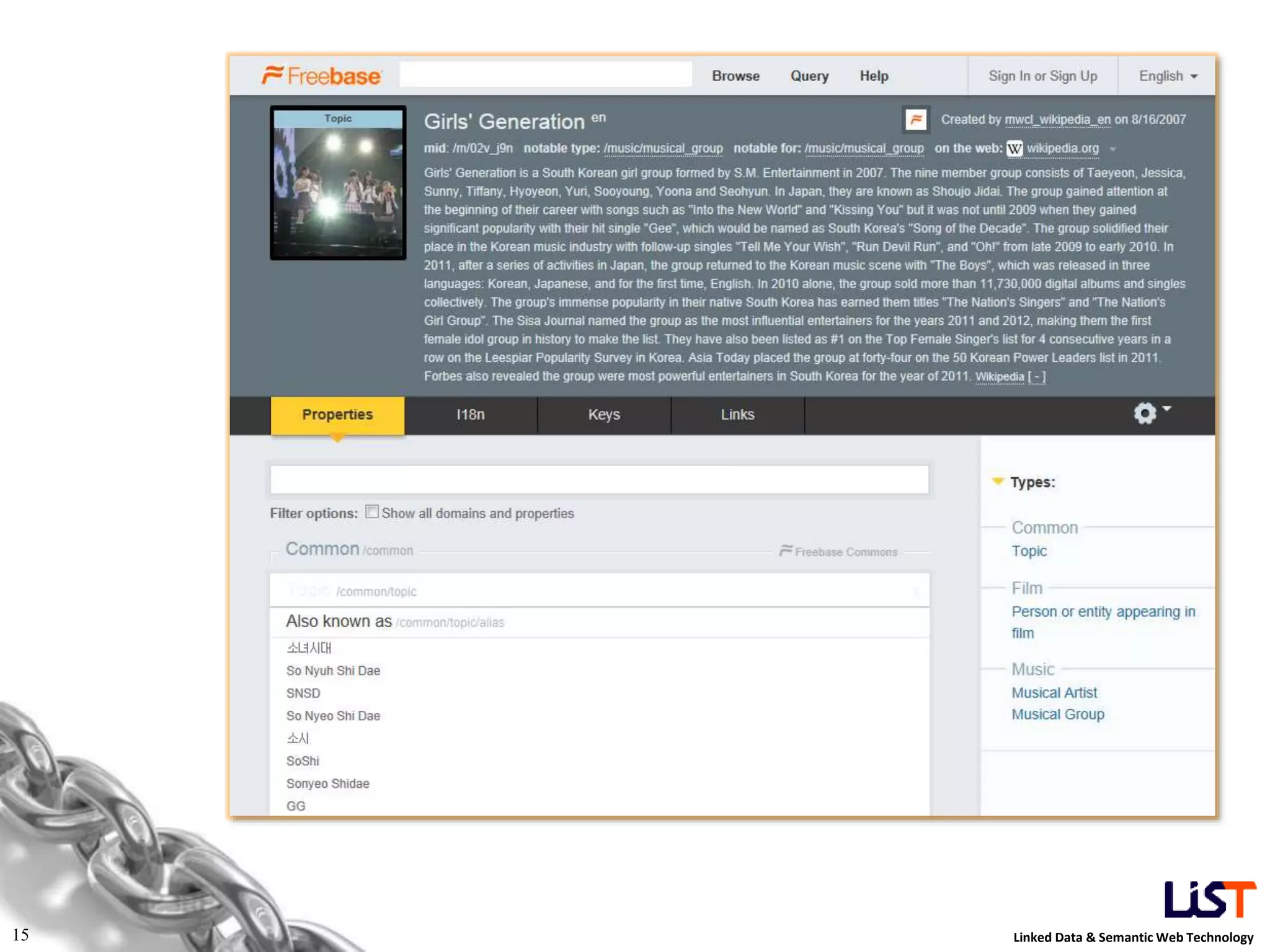Click Sign In or Sign Up
The width and height of the screenshot is (1270, 952).
click(x=1042, y=76)
